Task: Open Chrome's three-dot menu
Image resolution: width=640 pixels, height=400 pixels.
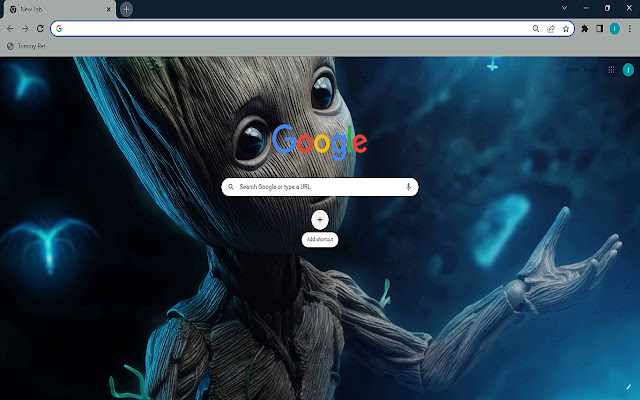Action: point(630,29)
